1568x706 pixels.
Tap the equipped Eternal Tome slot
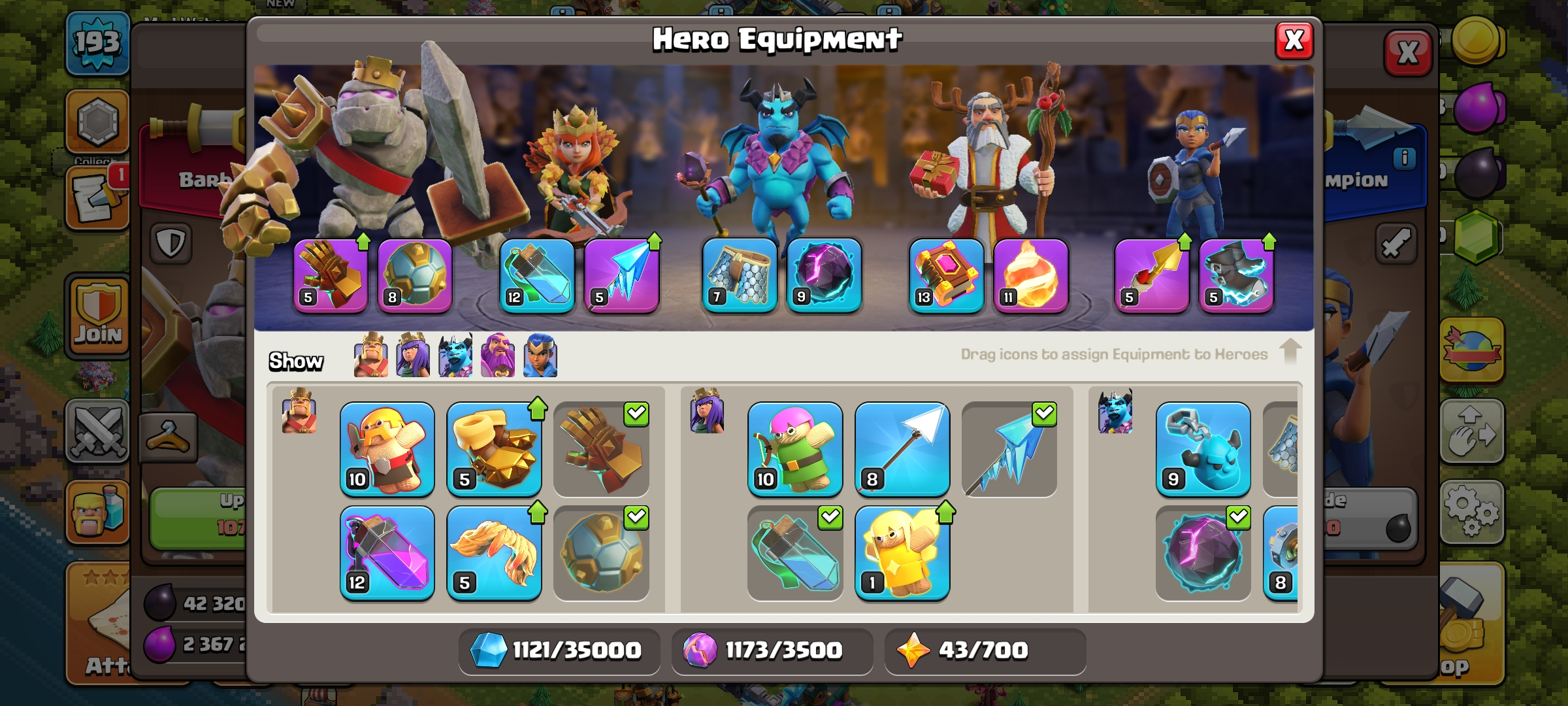(946, 276)
